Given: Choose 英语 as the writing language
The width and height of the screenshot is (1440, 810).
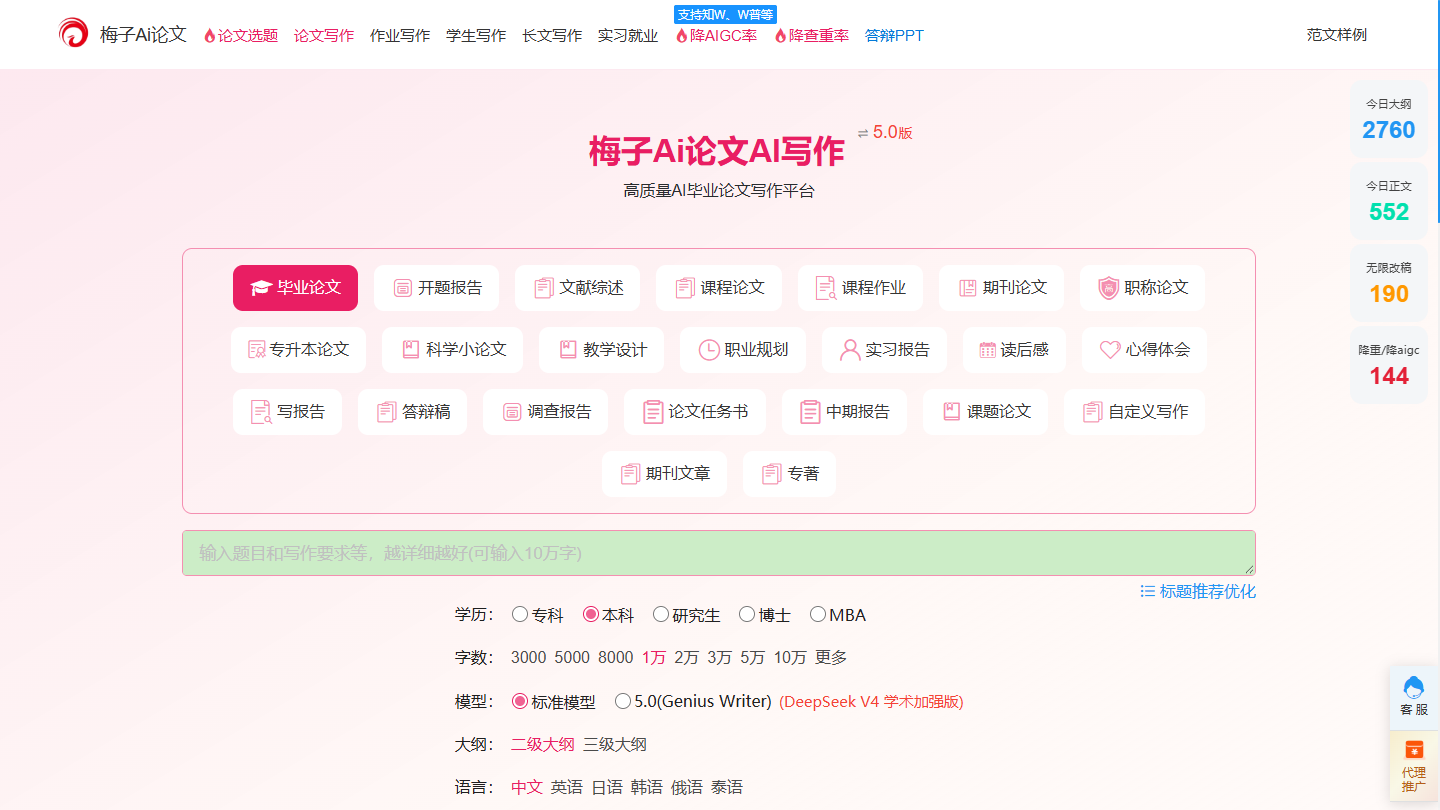Looking at the screenshot, I should [567, 787].
